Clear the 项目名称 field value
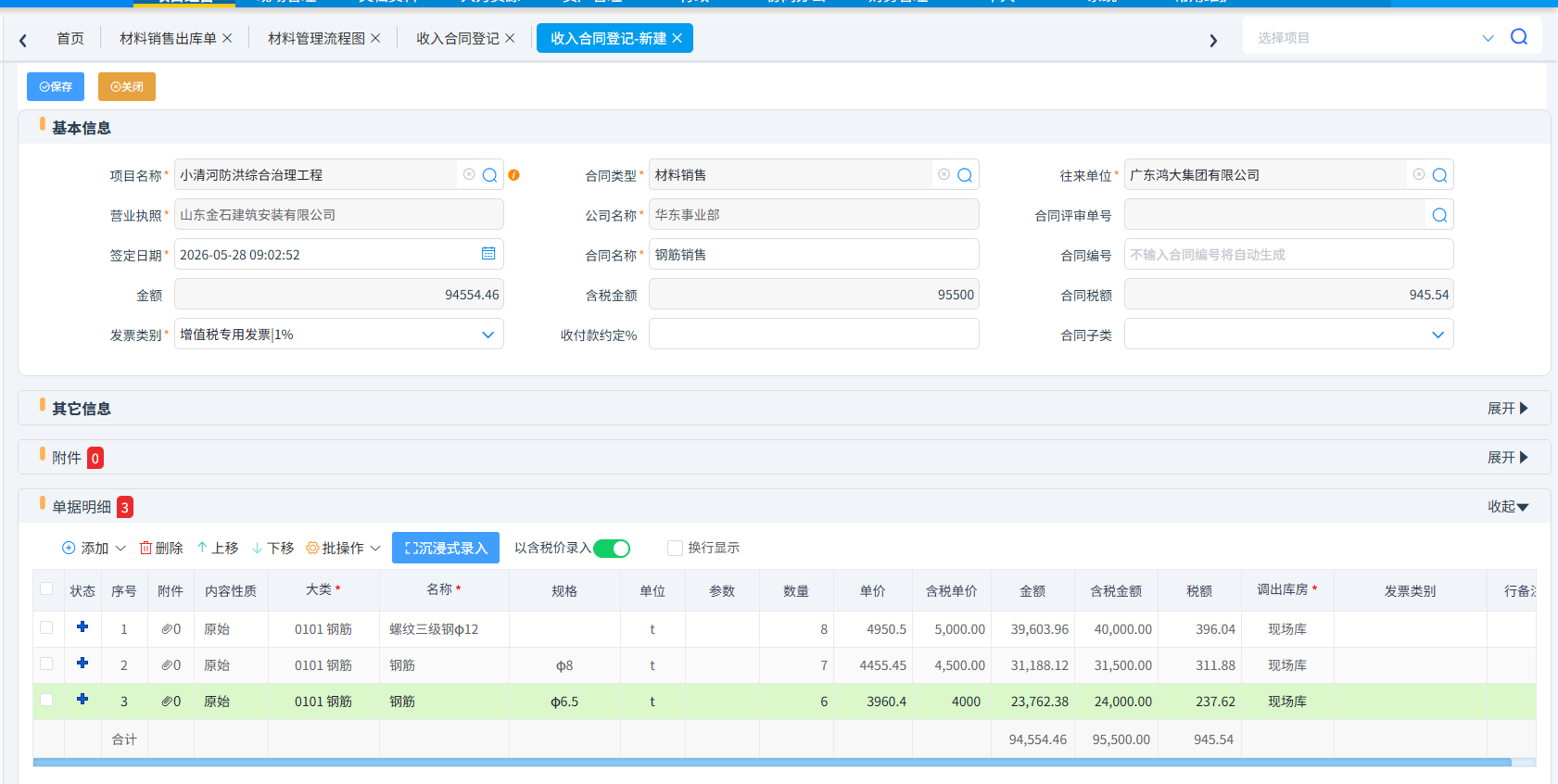 tap(469, 174)
